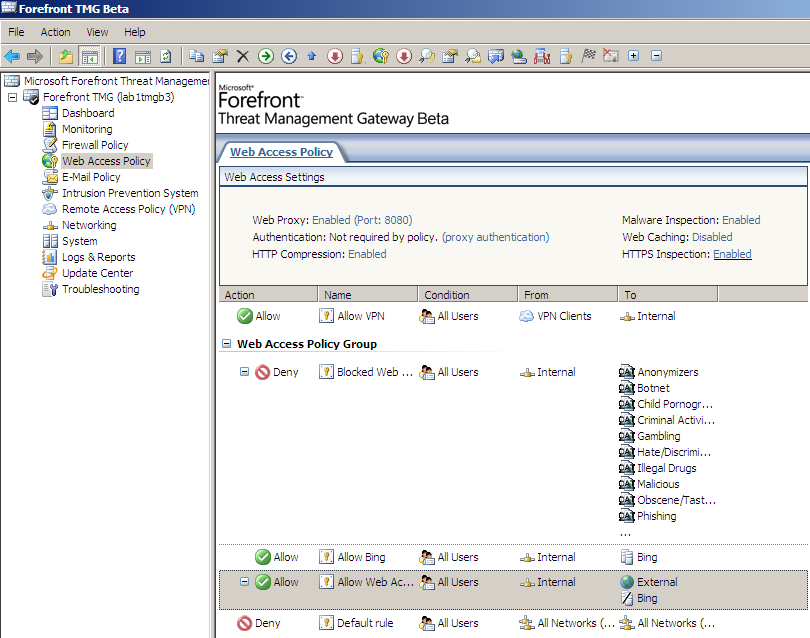810x638 pixels.
Task: Click 'External' destination in Allow Web Access rule
Action: (657, 582)
